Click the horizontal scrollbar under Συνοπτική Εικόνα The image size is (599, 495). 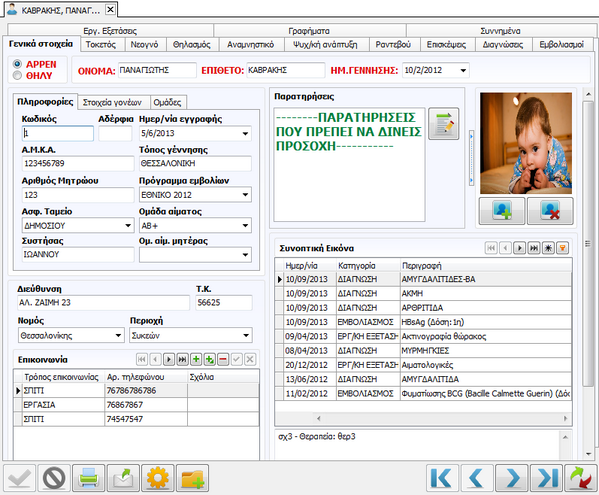pyautogui.click(x=442, y=419)
